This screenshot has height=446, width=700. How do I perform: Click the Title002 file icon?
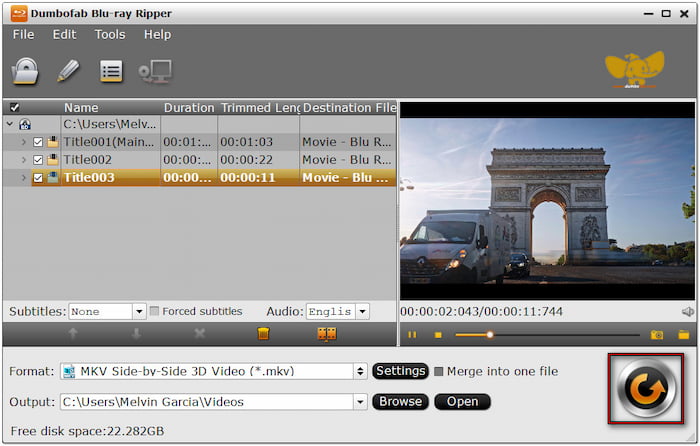(x=53, y=160)
